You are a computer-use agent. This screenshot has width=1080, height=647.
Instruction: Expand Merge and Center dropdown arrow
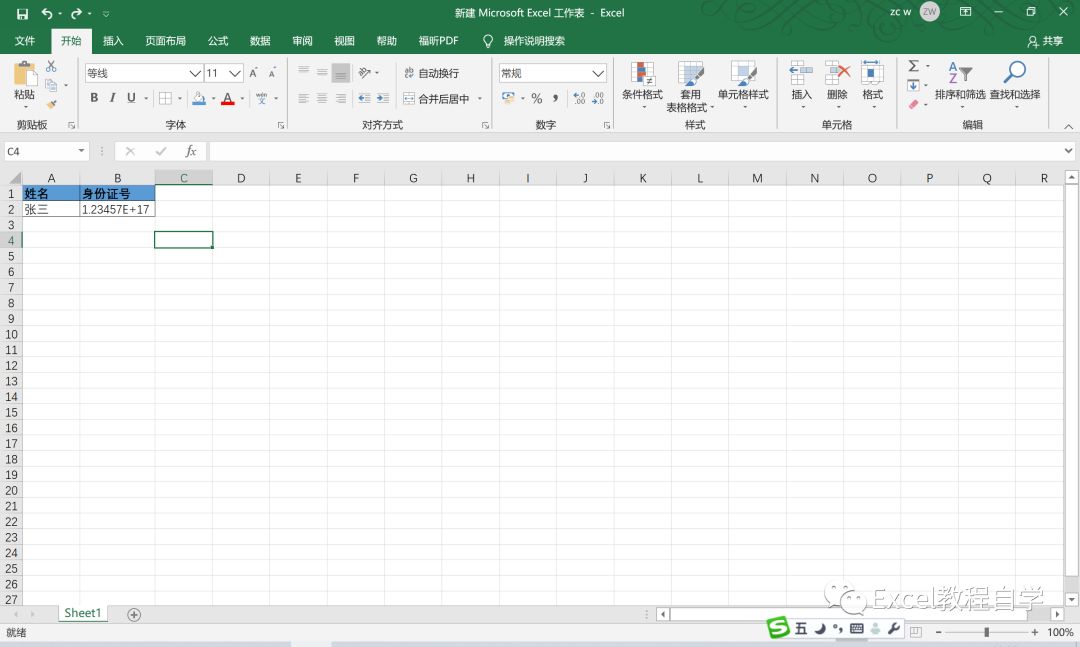pos(479,99)
